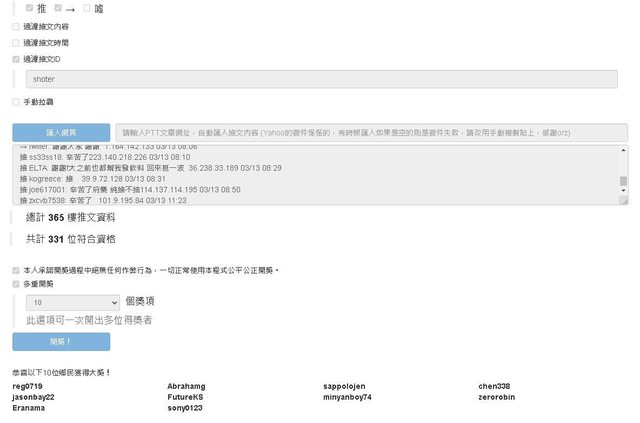
Task: Enable the 手動拉霸 checkbox
Action: point(15,102)
